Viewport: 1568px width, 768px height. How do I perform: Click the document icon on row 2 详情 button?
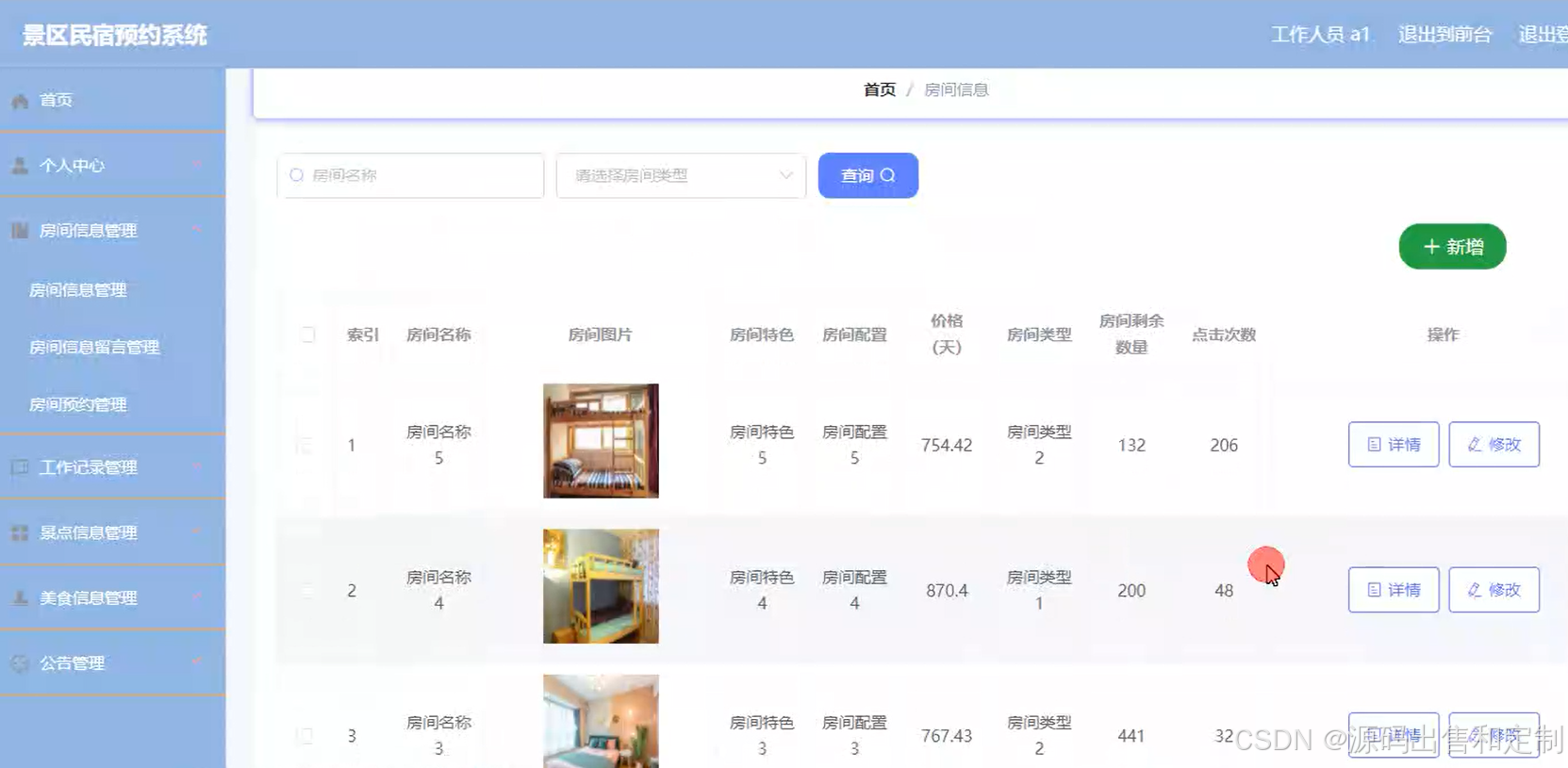tap(1374, 590)
